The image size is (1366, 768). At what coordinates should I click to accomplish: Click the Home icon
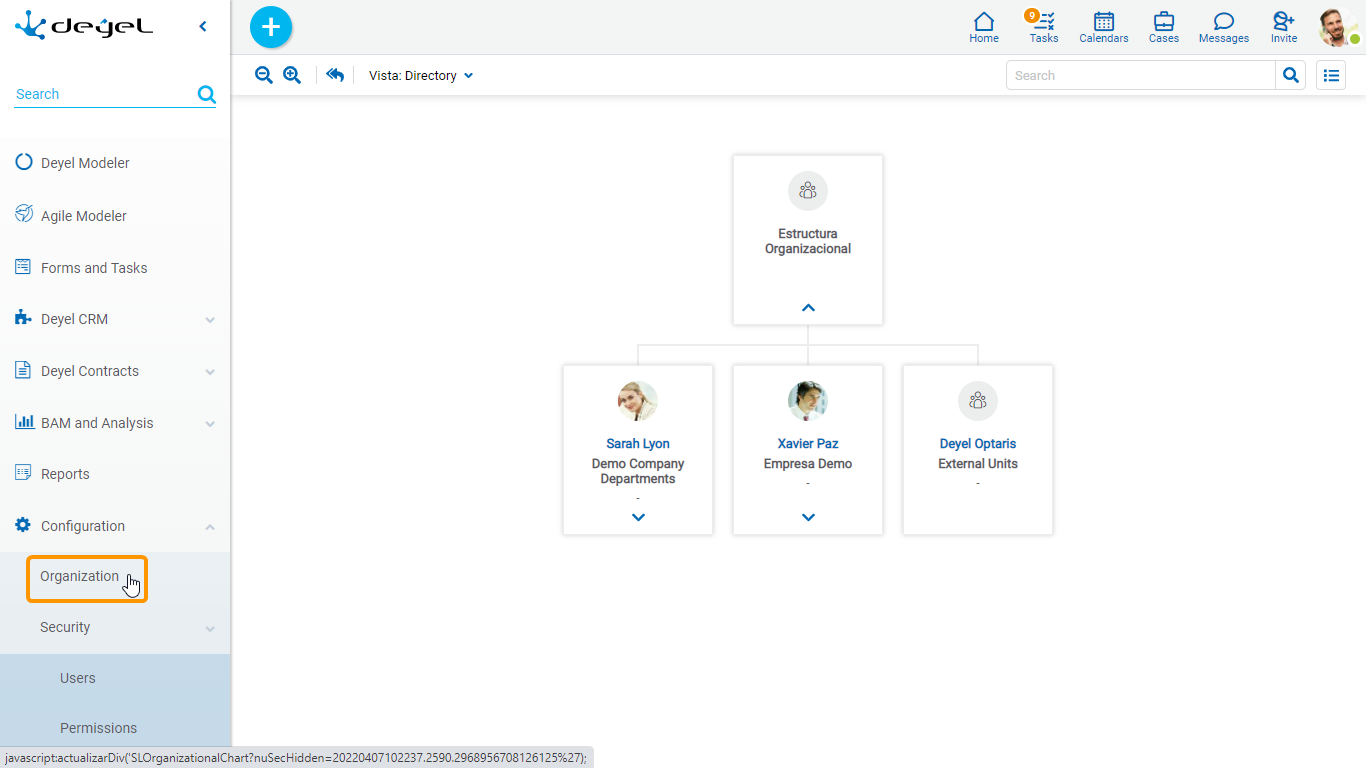point(983,27)
